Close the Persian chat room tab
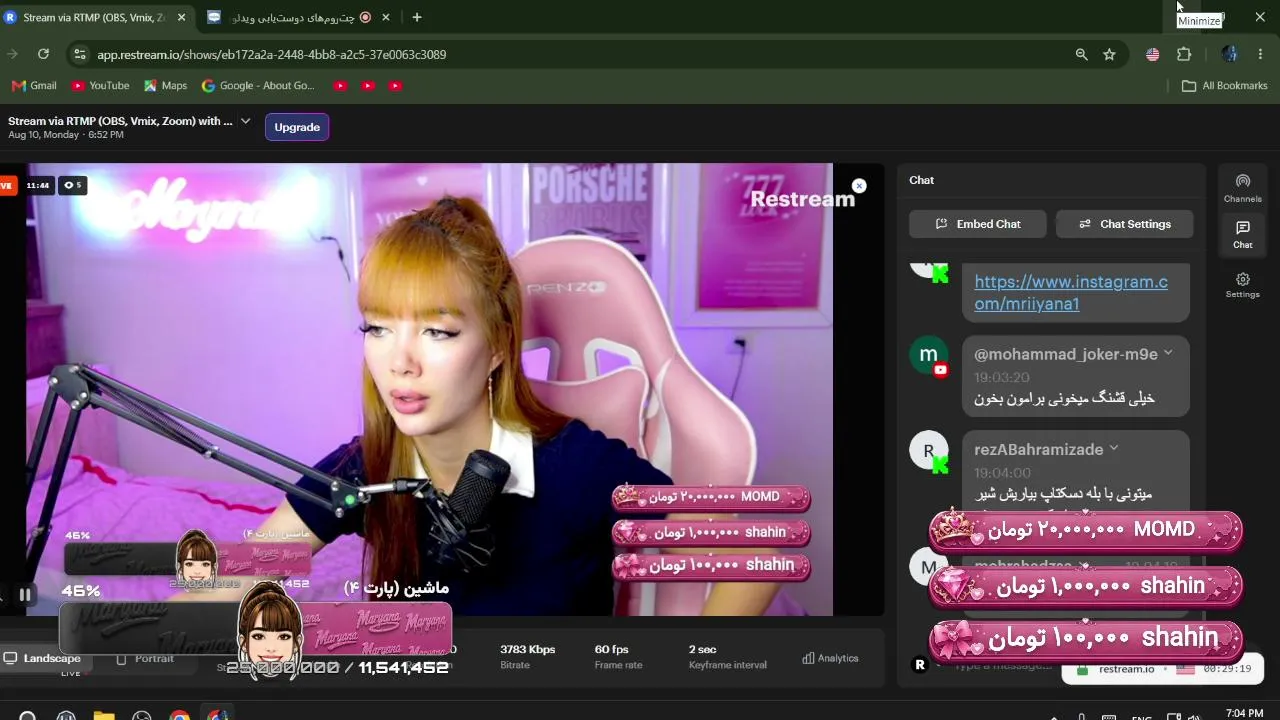Viewport: 1280px width, 720px height. click(385, 17)
